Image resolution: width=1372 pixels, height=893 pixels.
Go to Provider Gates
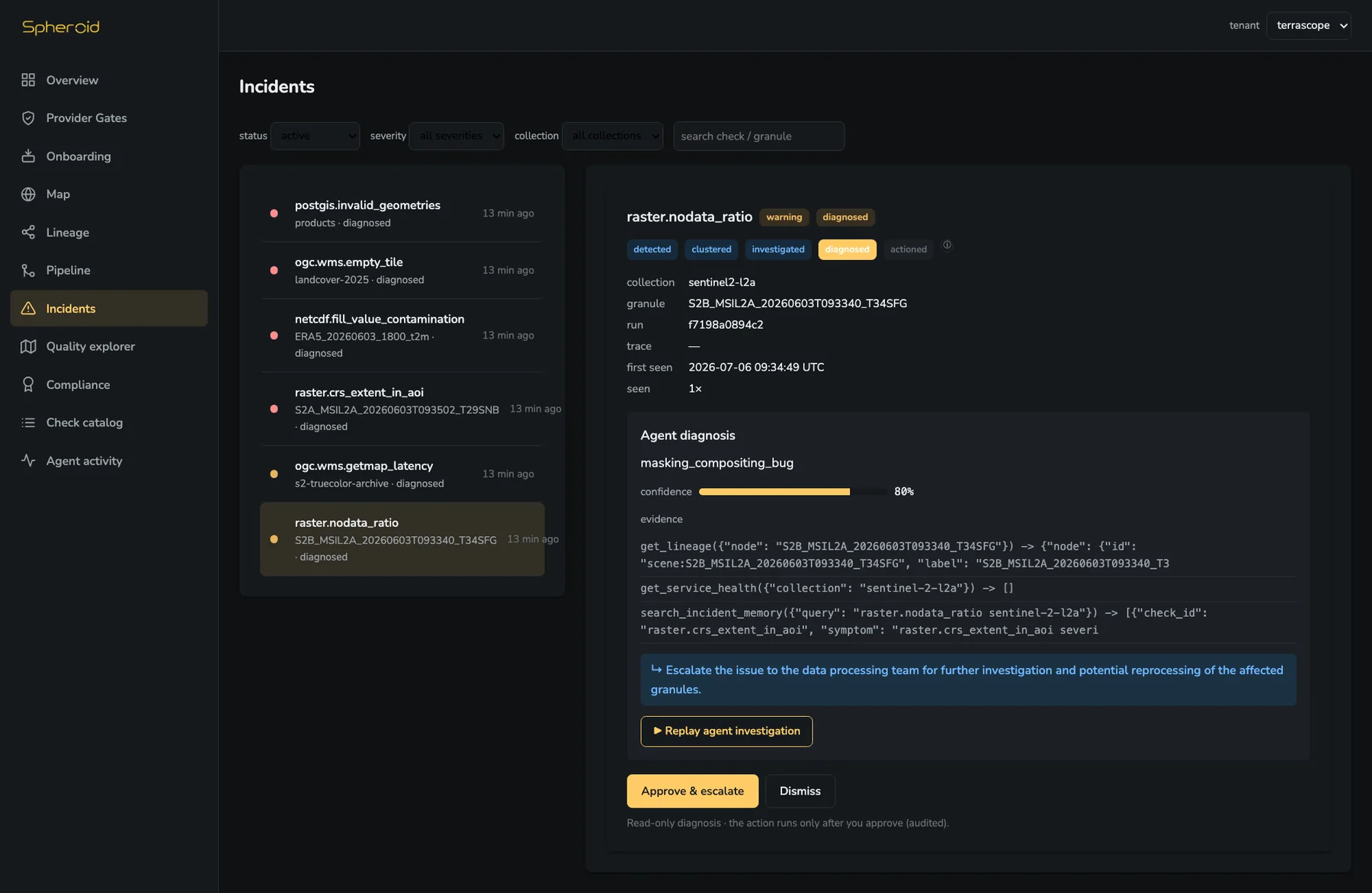[x=109, y=118]
